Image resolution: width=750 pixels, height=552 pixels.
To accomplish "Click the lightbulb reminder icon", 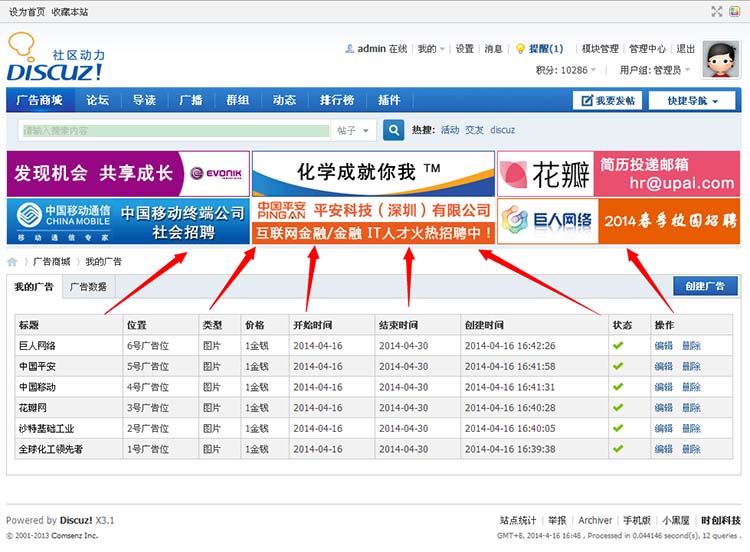I will coord(520,49).
